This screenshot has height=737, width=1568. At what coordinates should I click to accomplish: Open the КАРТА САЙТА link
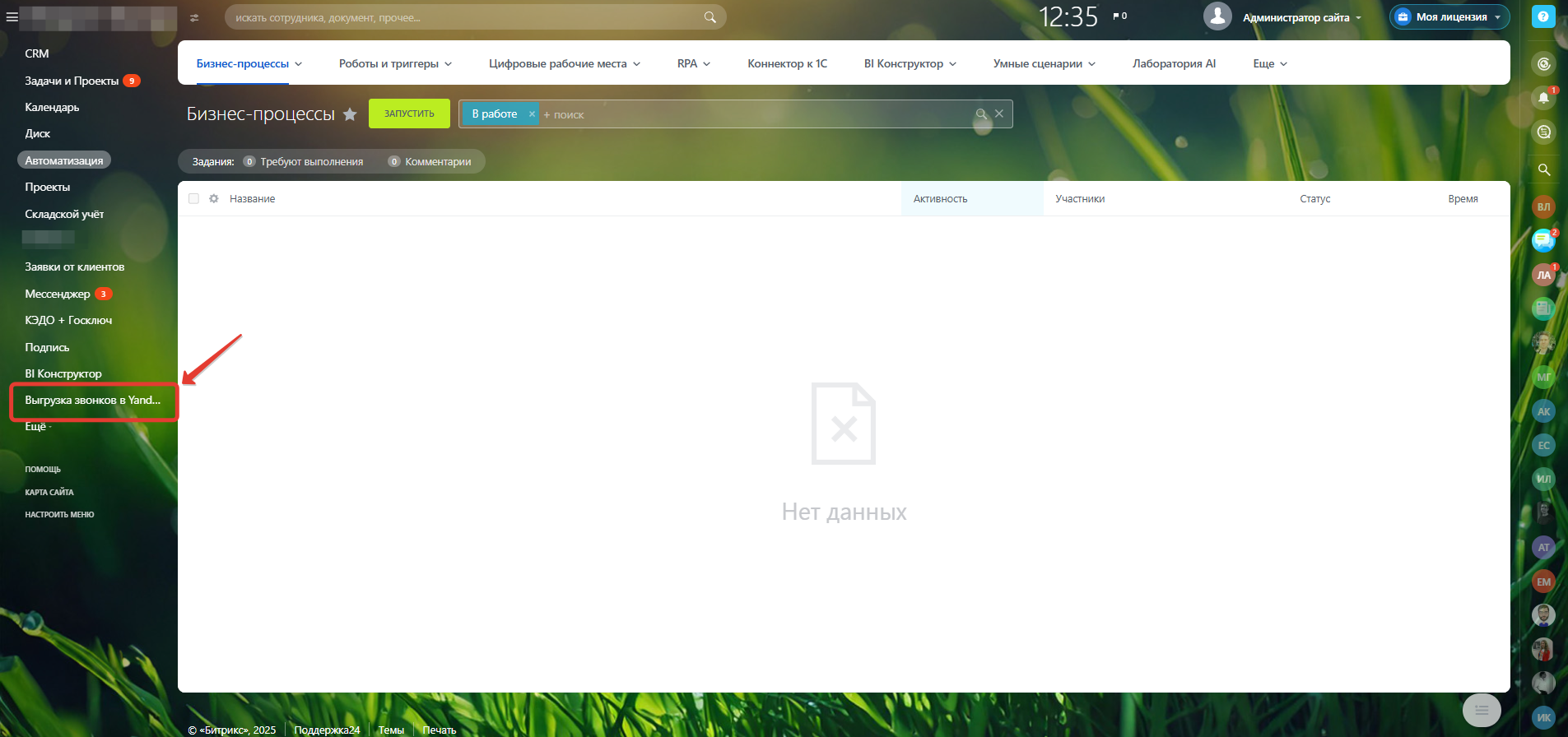click(49, 492)
